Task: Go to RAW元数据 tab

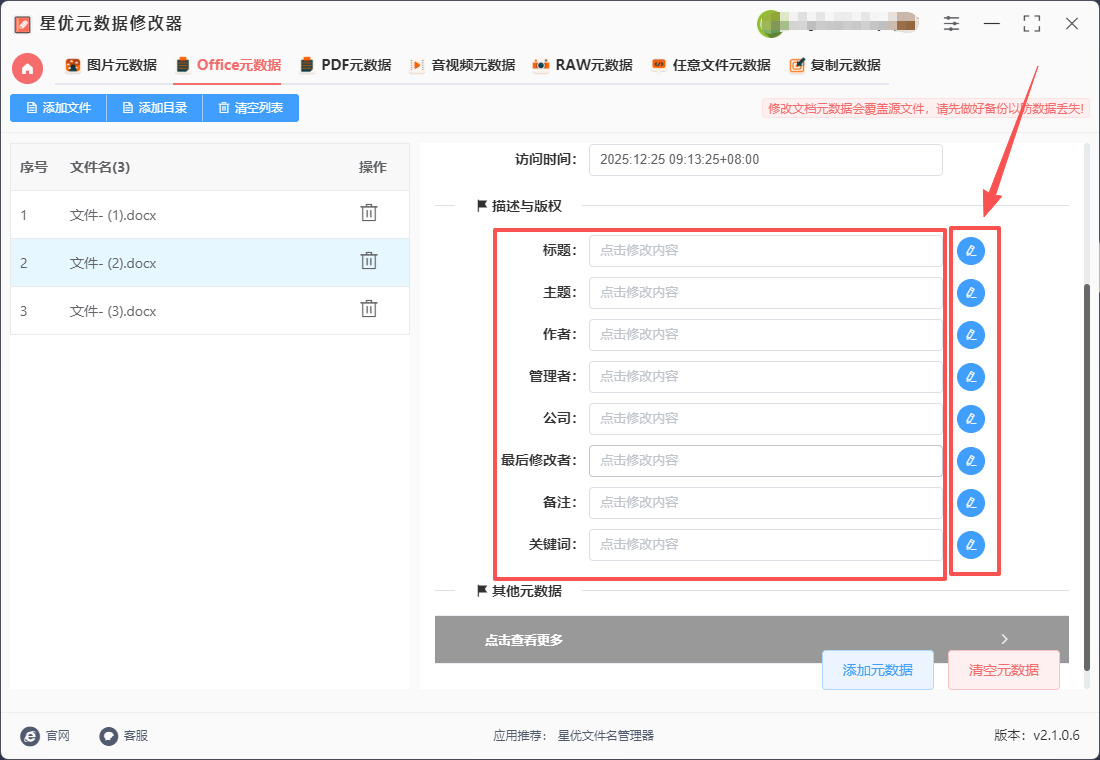Action: click(x=582, y=65)
